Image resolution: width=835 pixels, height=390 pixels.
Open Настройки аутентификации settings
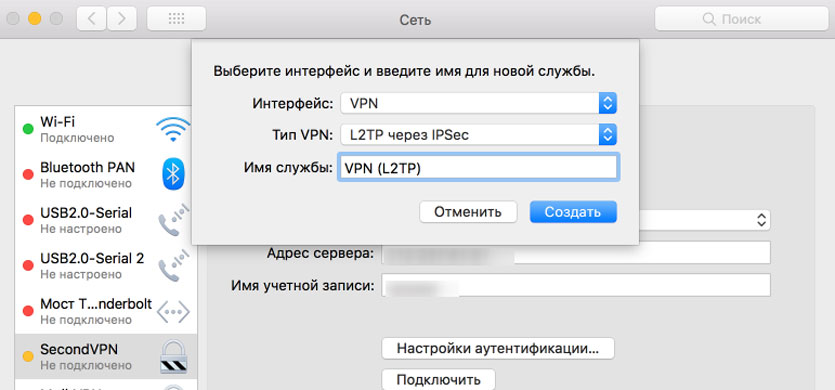pyautogui.click(x=498, y=349)
